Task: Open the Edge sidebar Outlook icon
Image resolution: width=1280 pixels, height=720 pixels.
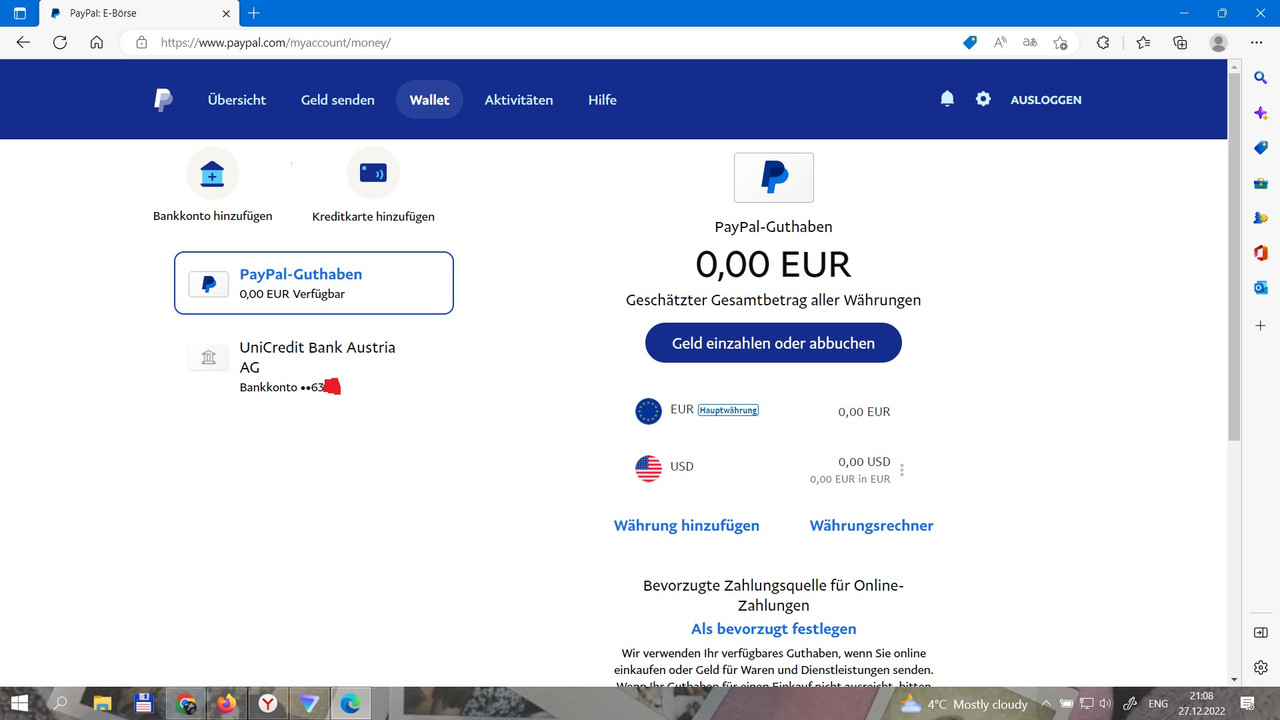Action: pyautogui.click(x=1261, y=288)
